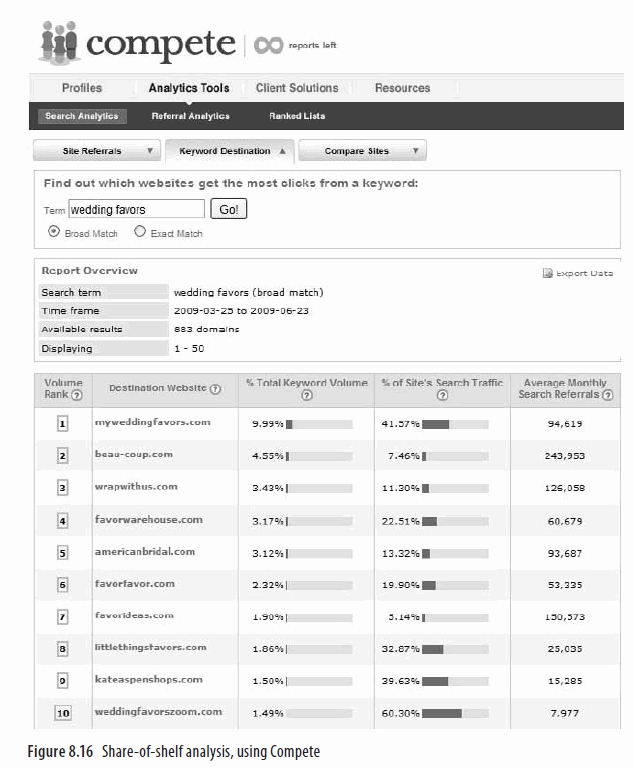This screenshot has width=634, height=767.
Task: Open help icon under % of Site's Search Traffic
Action: [x=442, y=395]
